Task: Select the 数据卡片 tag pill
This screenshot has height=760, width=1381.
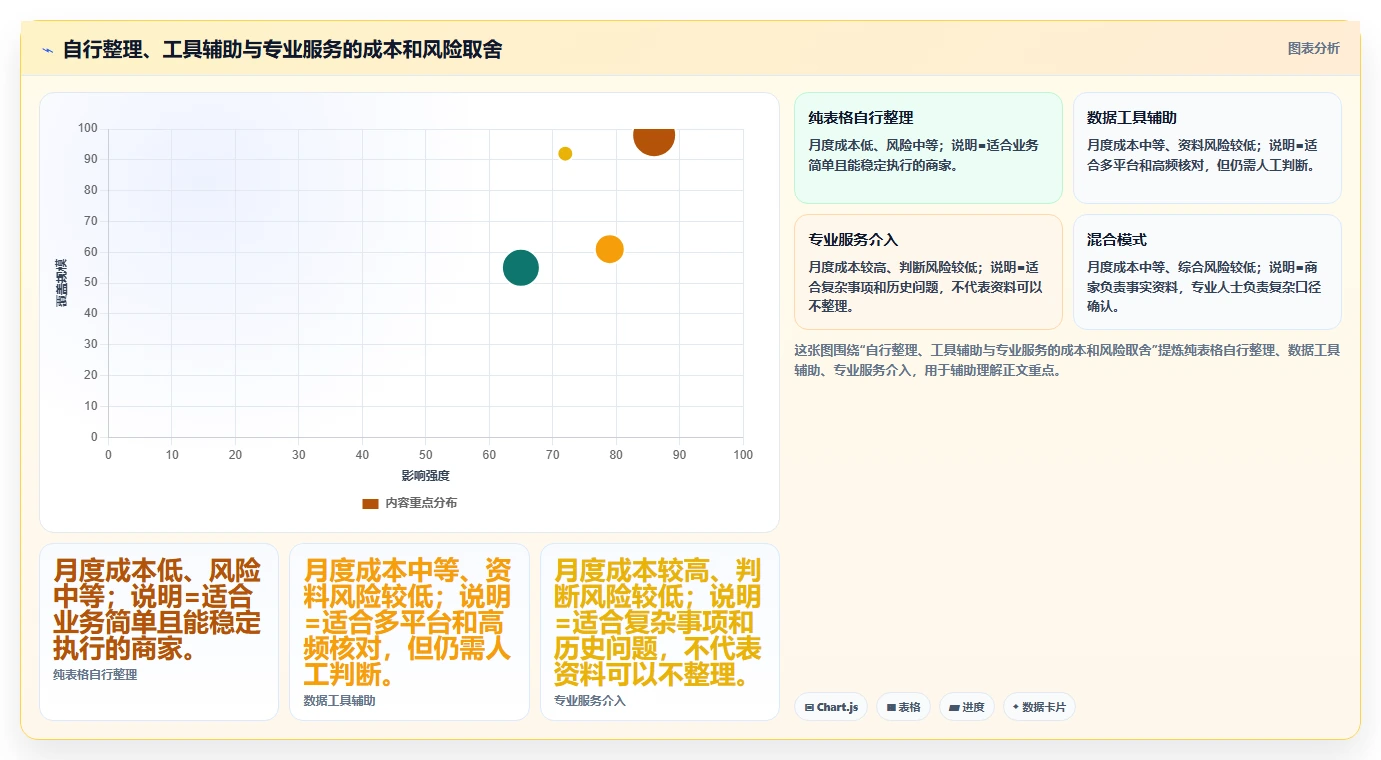Action: (1039, 707)
